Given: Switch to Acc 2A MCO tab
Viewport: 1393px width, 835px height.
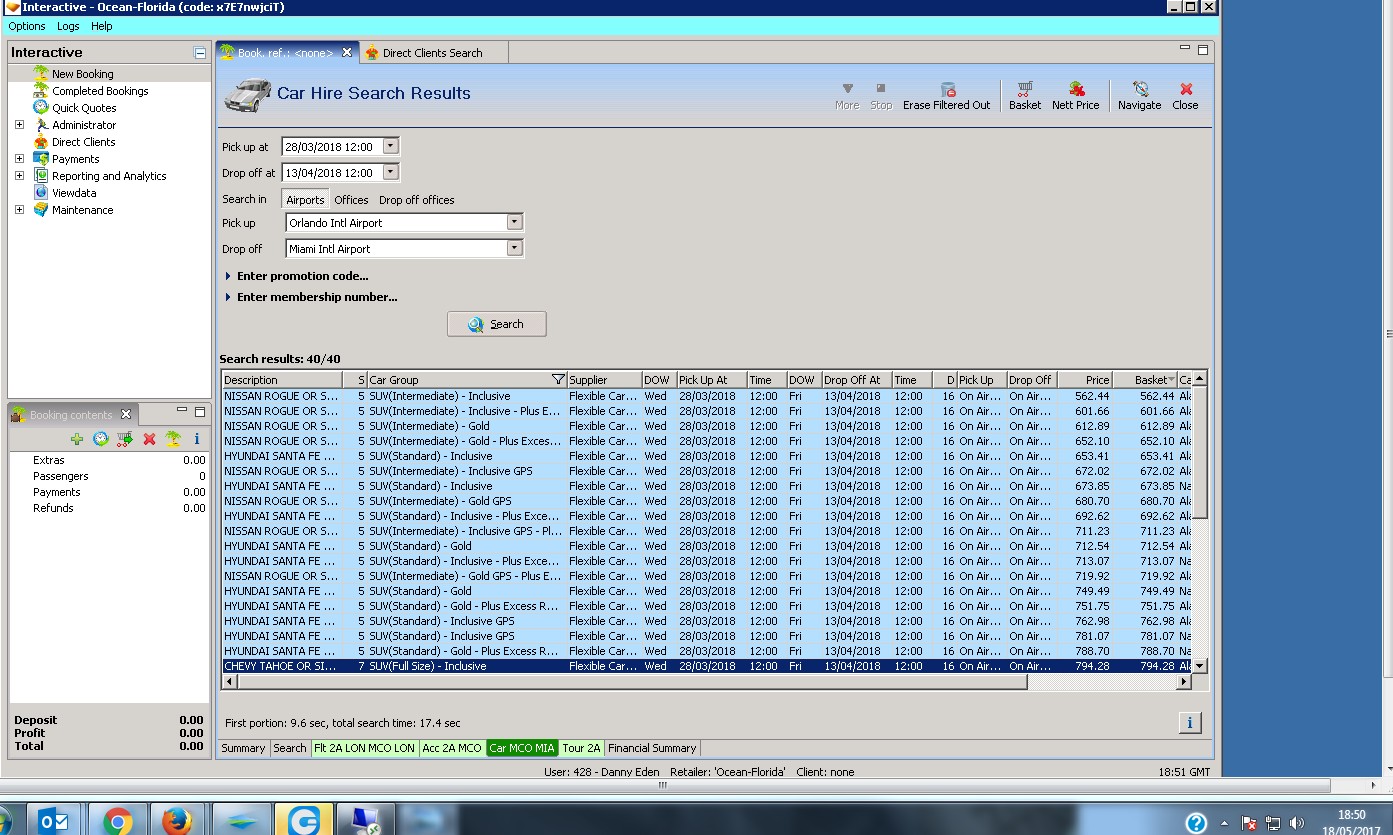Looking at the screenshot, I should pyautogui.click(x=452, y=748).
